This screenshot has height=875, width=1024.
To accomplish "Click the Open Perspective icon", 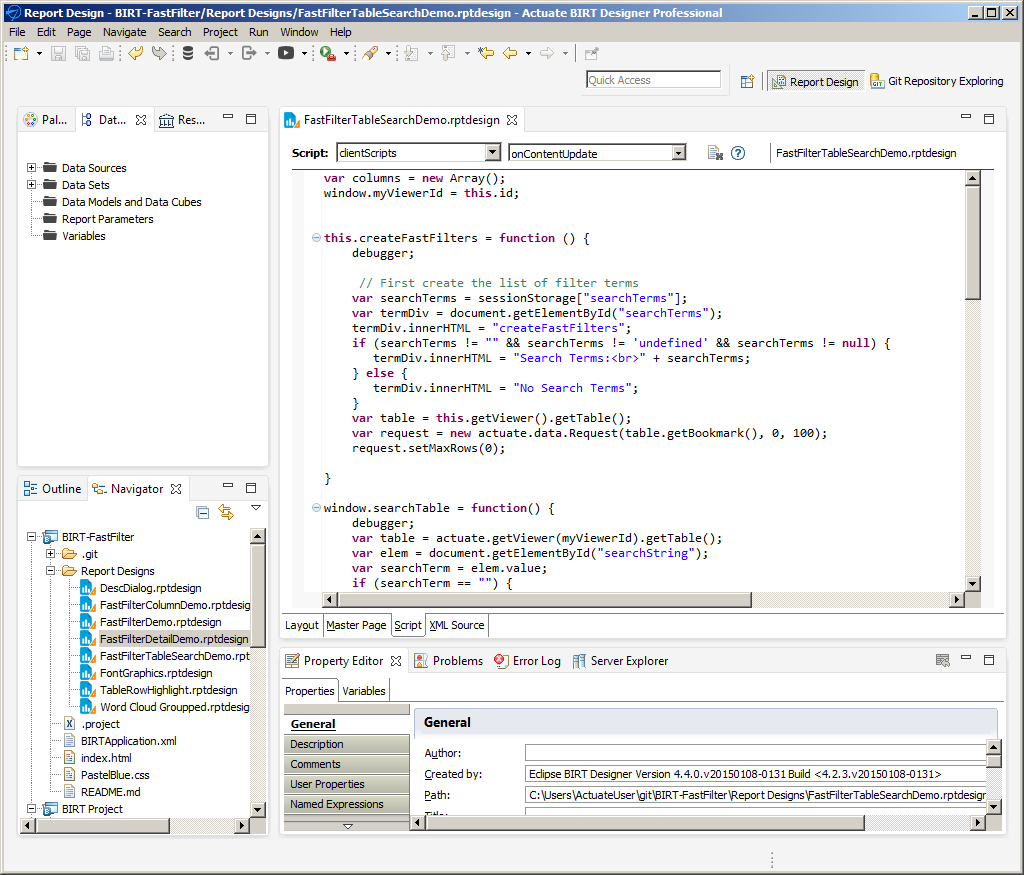I will click(748, 82).
